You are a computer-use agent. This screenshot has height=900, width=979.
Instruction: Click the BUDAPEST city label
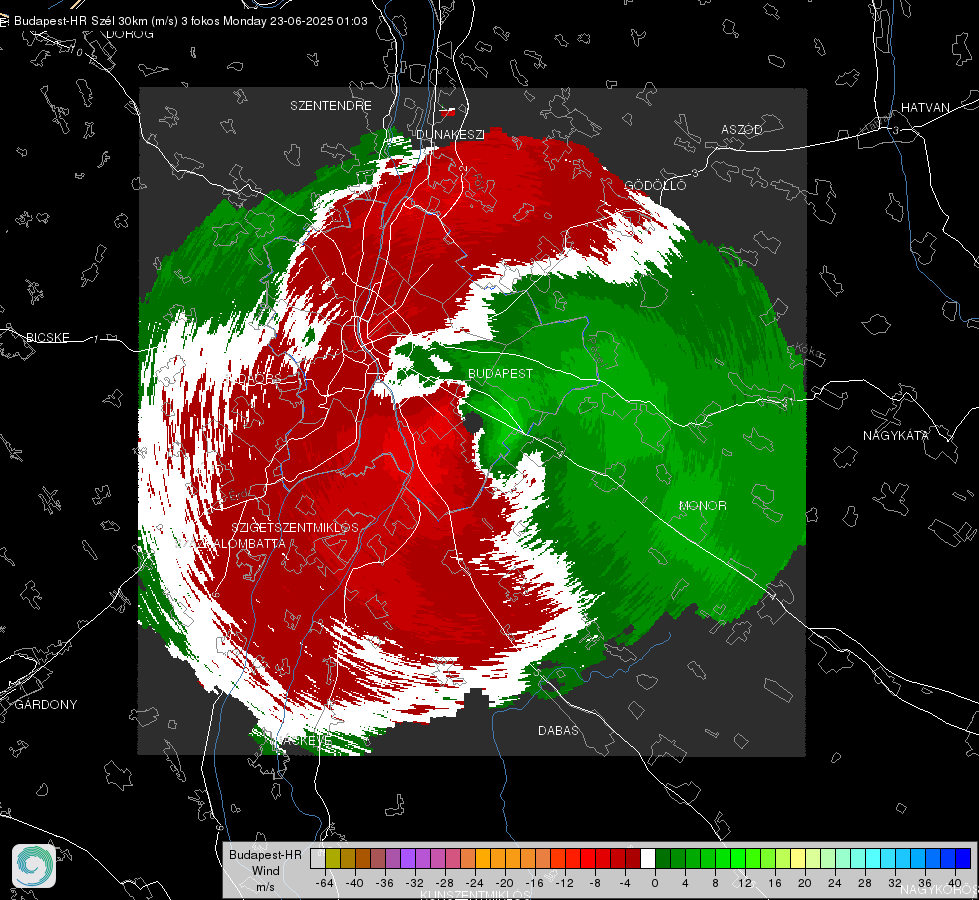point(500,373)
